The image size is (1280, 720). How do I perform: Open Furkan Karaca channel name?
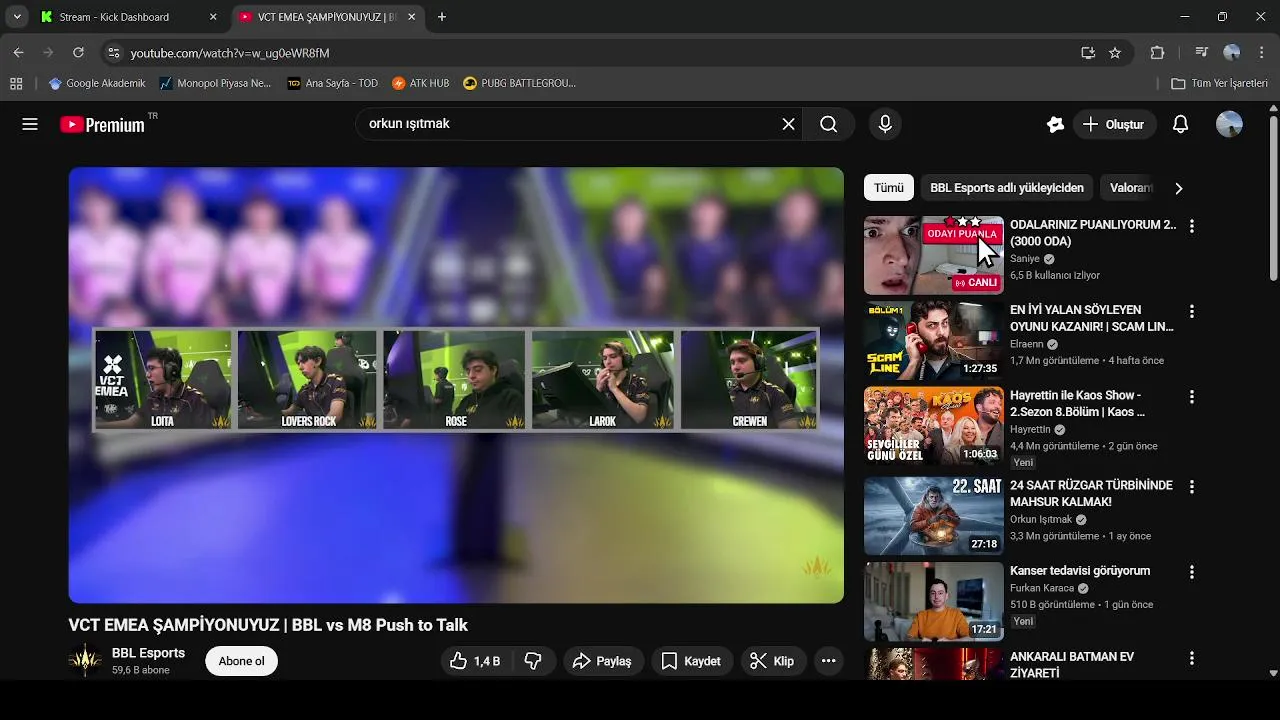[1042, 589]
